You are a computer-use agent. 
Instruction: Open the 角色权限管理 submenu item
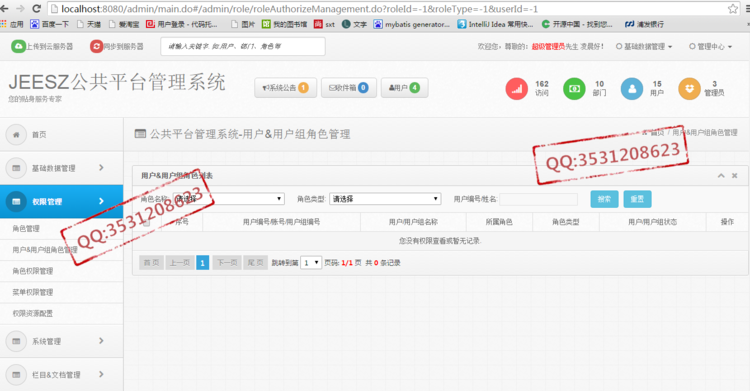coord(61,271)
